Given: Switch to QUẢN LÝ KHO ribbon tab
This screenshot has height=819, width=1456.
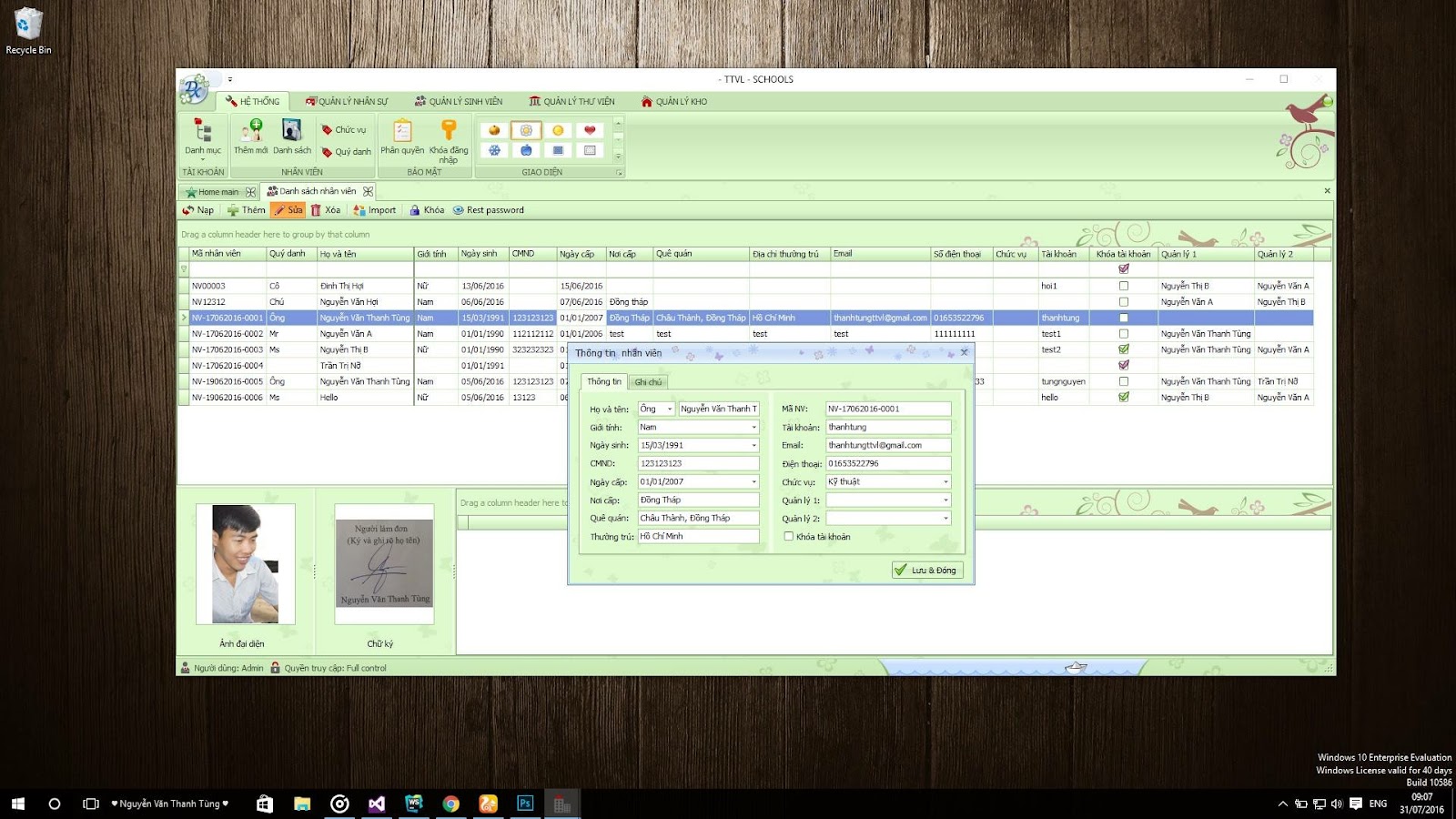Looking at the screenshot, I should (x=674, y=102).
